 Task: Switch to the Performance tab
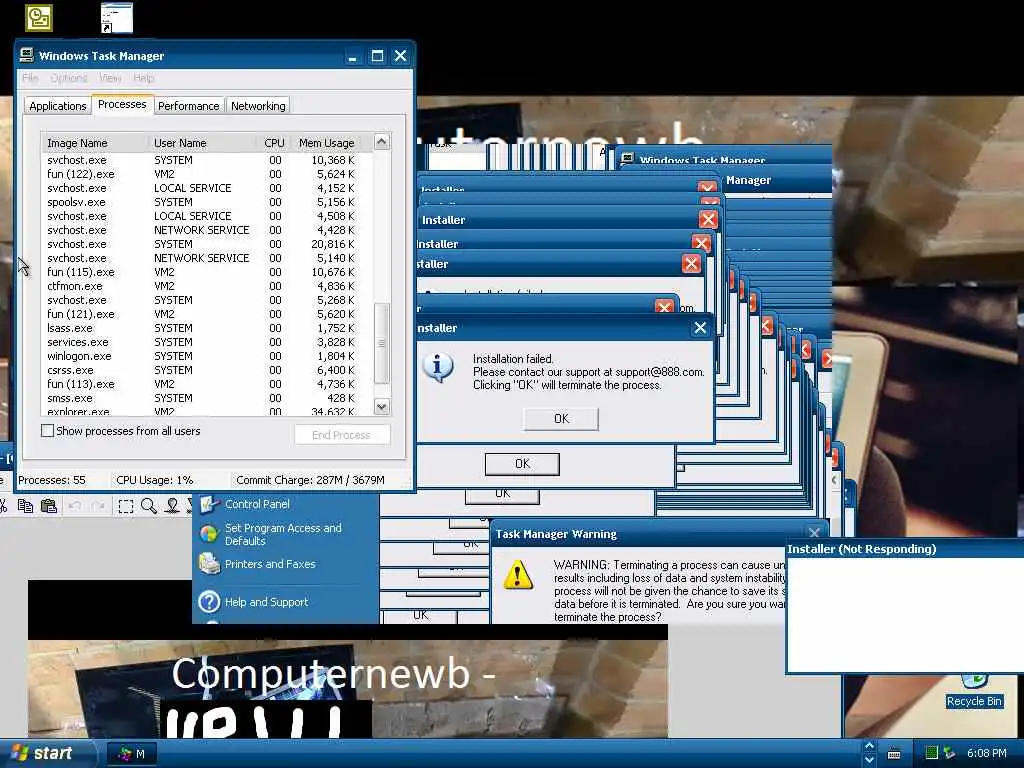coord(189,106)
